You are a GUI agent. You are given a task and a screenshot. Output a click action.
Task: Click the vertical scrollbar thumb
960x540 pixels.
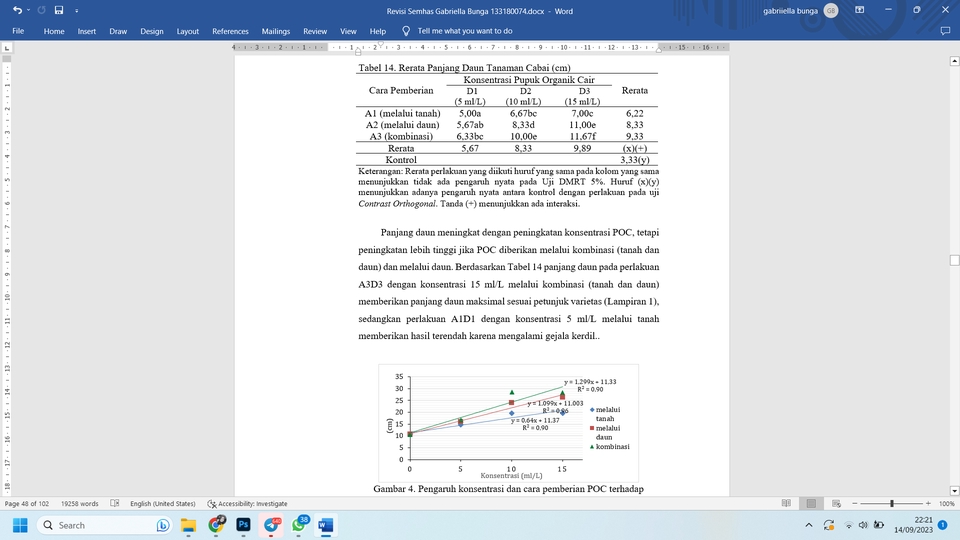point(954,260)
